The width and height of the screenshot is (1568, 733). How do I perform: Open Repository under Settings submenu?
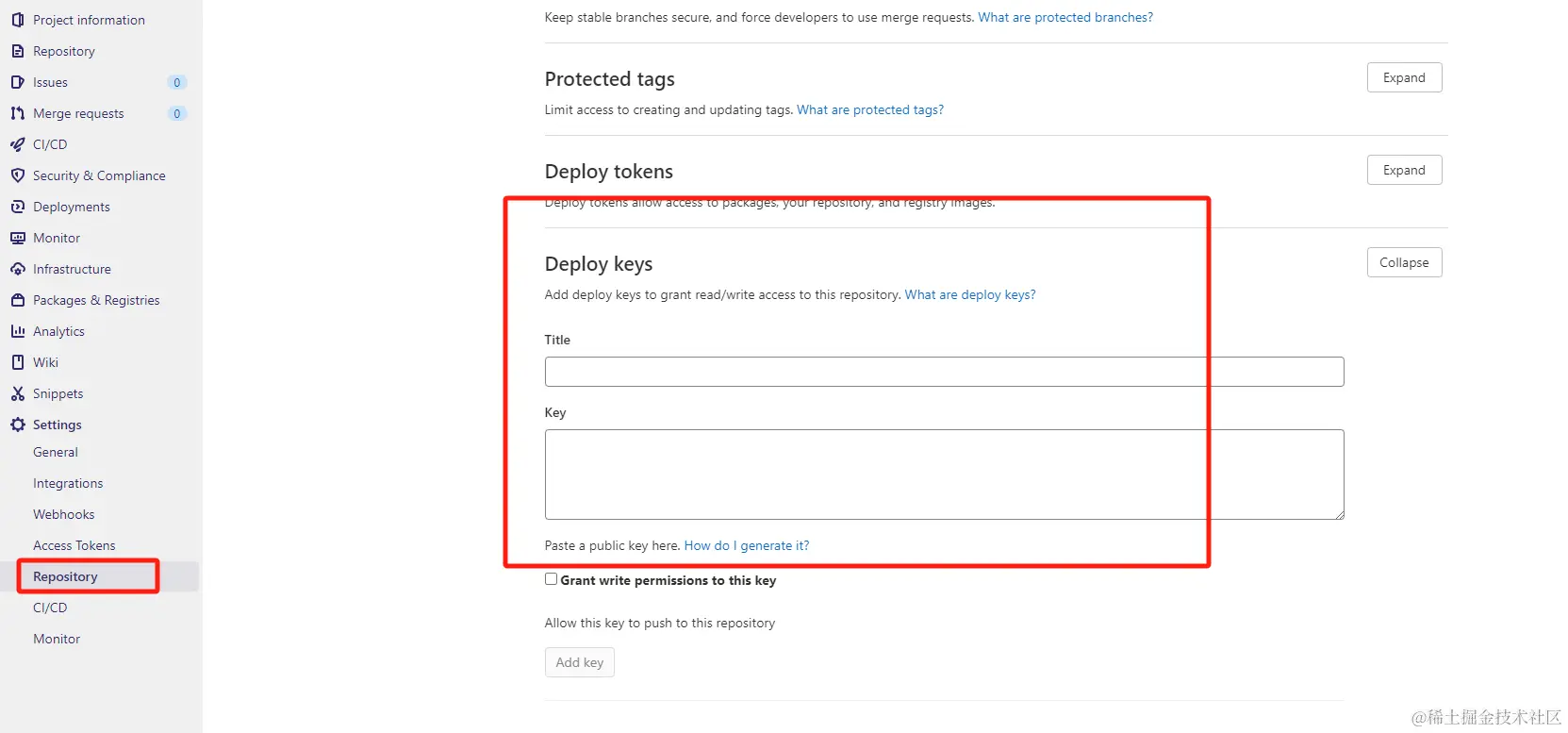[x=65, y=576]
